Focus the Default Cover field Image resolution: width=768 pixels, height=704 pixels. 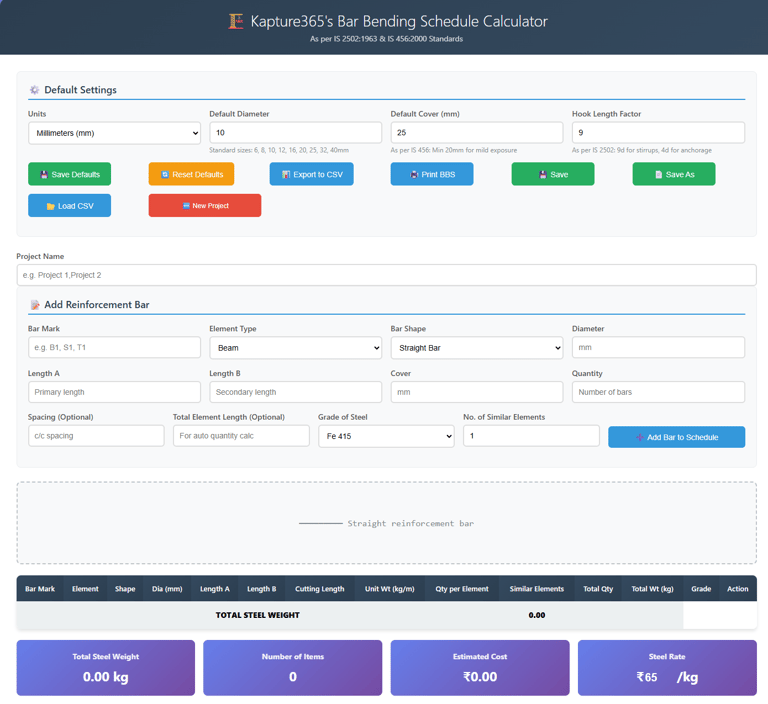pyautogui.click(x=477, y=133)
